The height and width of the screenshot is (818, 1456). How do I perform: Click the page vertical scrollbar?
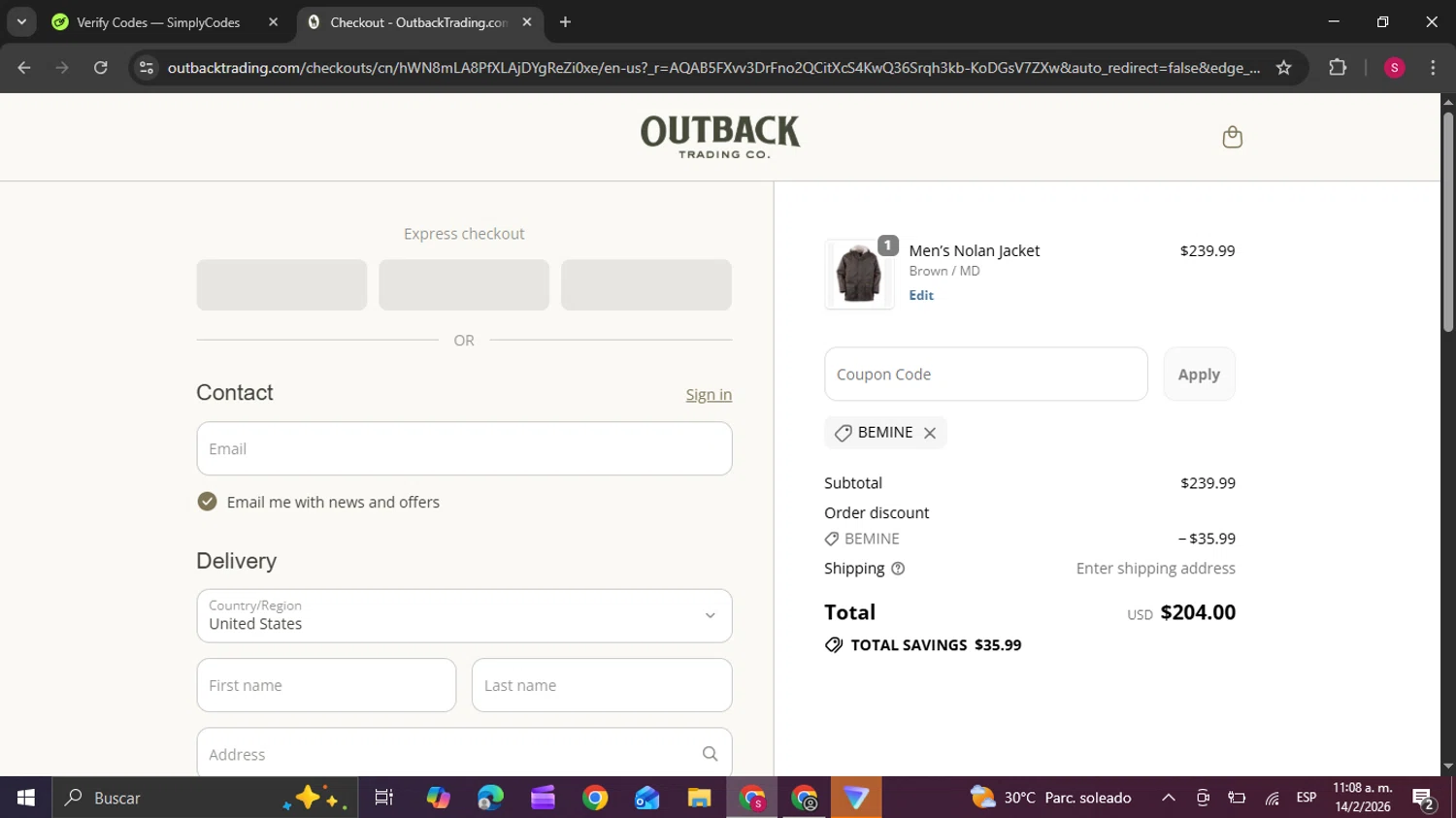coord(1447,221)
